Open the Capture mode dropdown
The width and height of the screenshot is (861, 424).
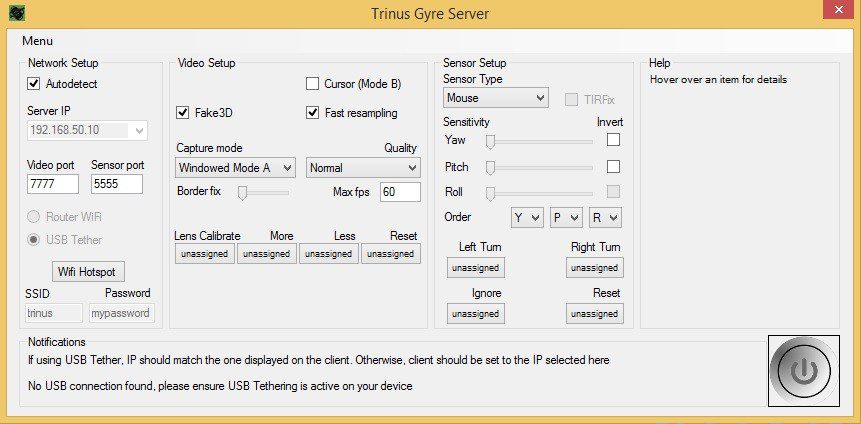[x=236, y=168]
